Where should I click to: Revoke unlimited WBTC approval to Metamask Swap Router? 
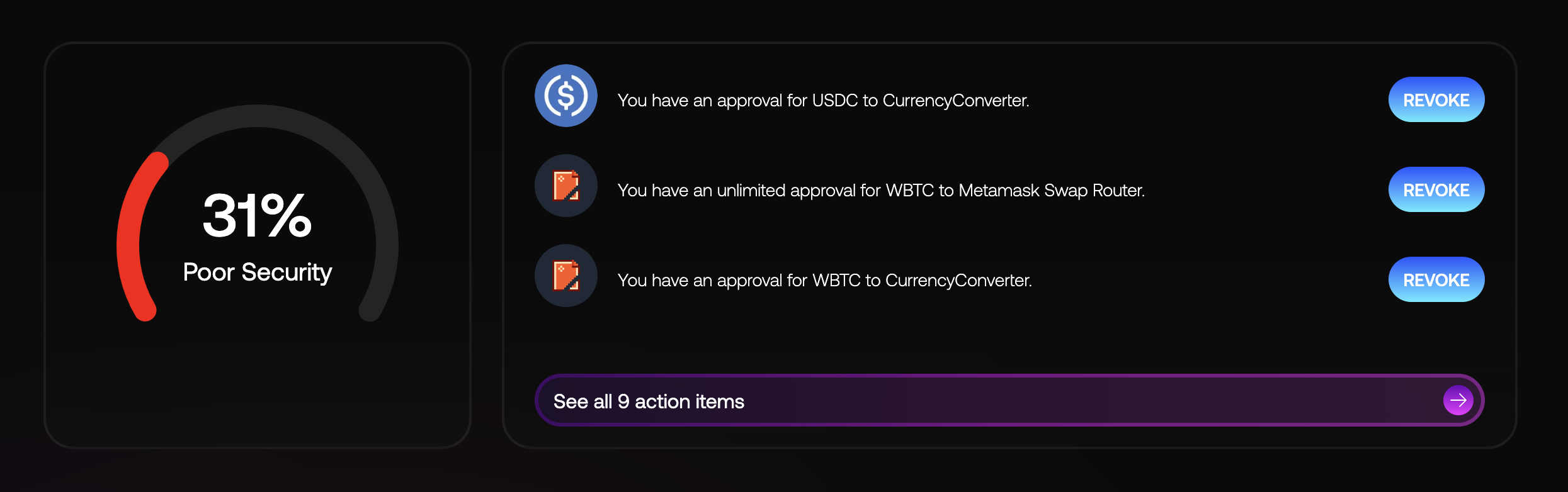1436,189
